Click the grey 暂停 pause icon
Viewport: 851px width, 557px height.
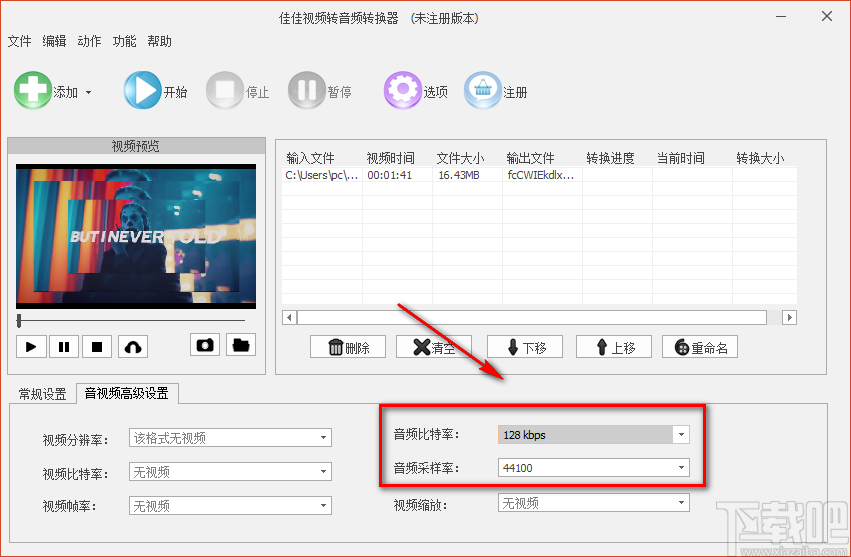pos(307,90)
